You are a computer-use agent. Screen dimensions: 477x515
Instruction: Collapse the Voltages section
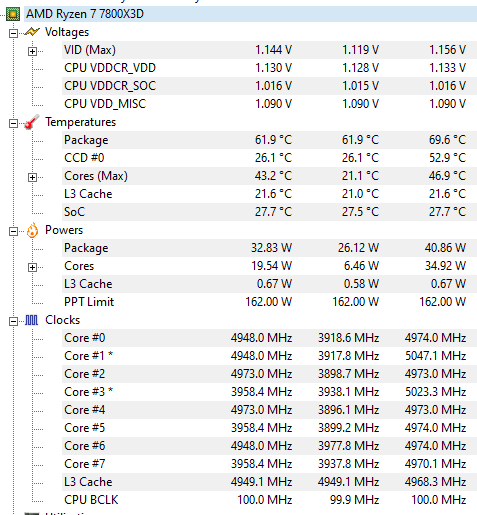(x=13, y=33)
